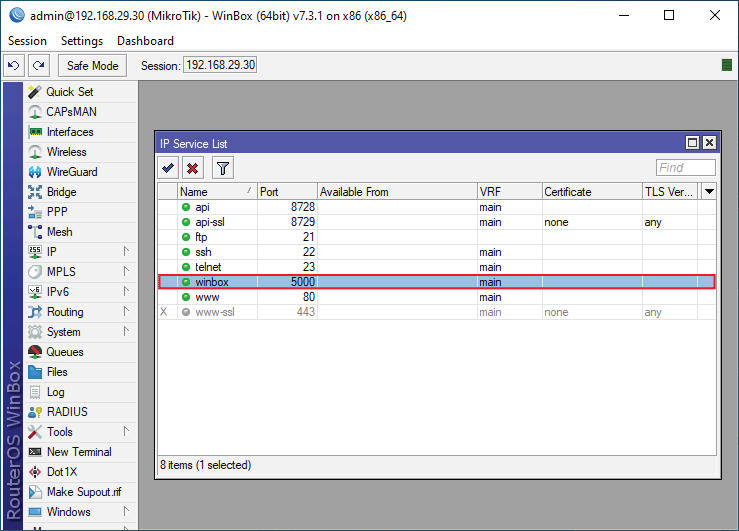Viewport: 739px width, 531px height.
Task: Open Bridge configuration
Action: click(x=81, y=192)
